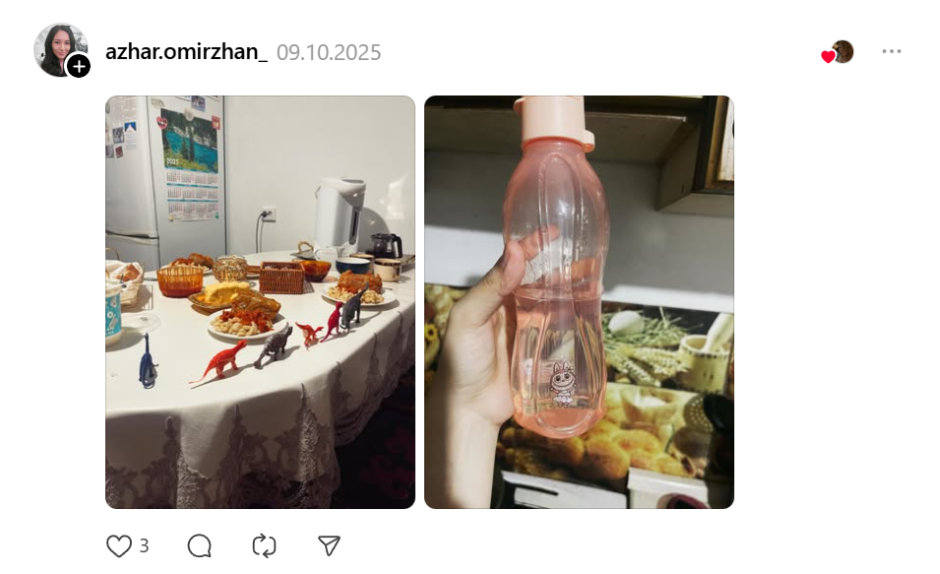The height and width of the screenshot is (574, 940).
Task: Share the post via paper plane icon
Action: click(329, 546)
